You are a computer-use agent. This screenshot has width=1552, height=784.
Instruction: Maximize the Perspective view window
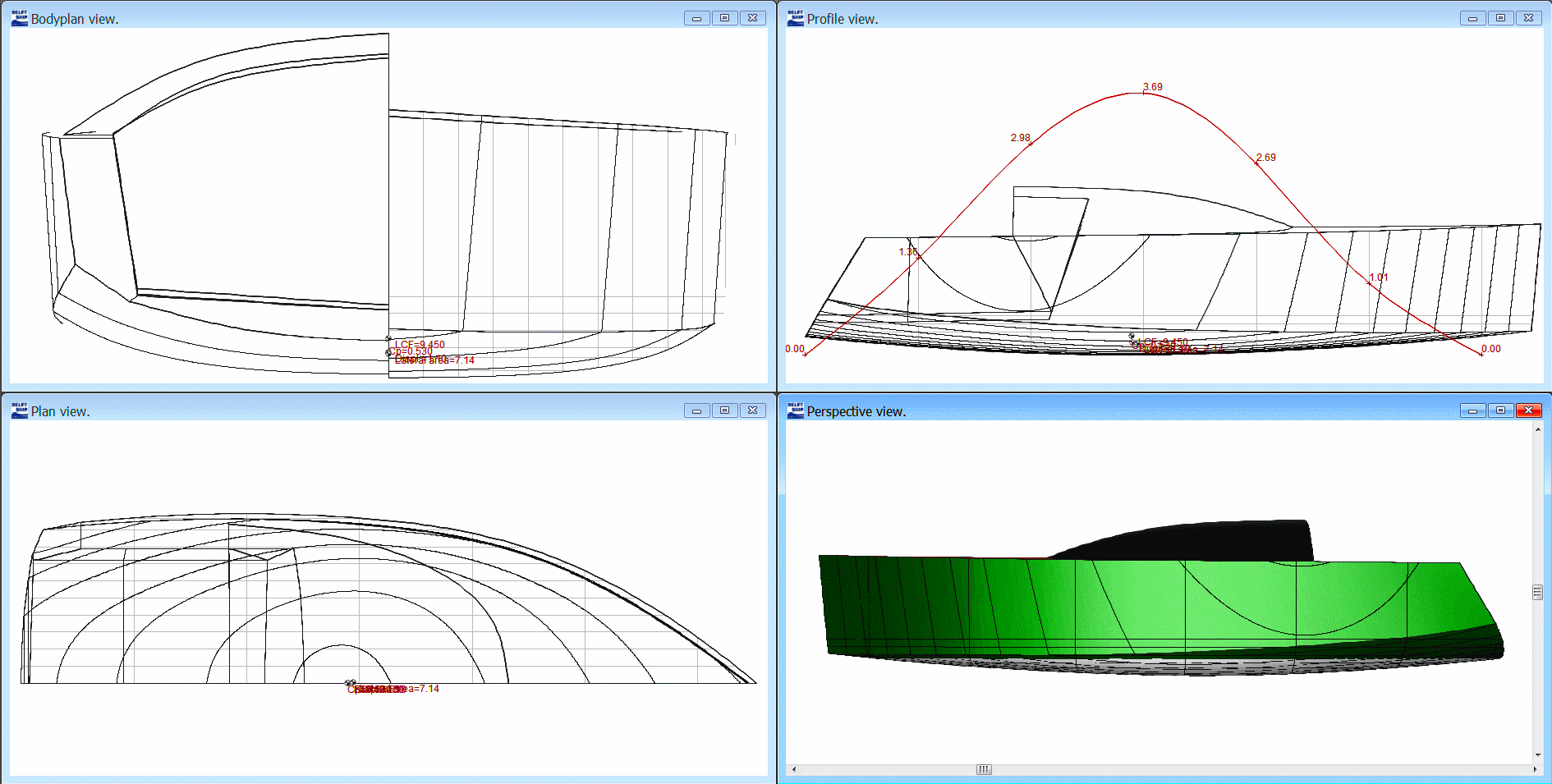(x=1500, y=410)
